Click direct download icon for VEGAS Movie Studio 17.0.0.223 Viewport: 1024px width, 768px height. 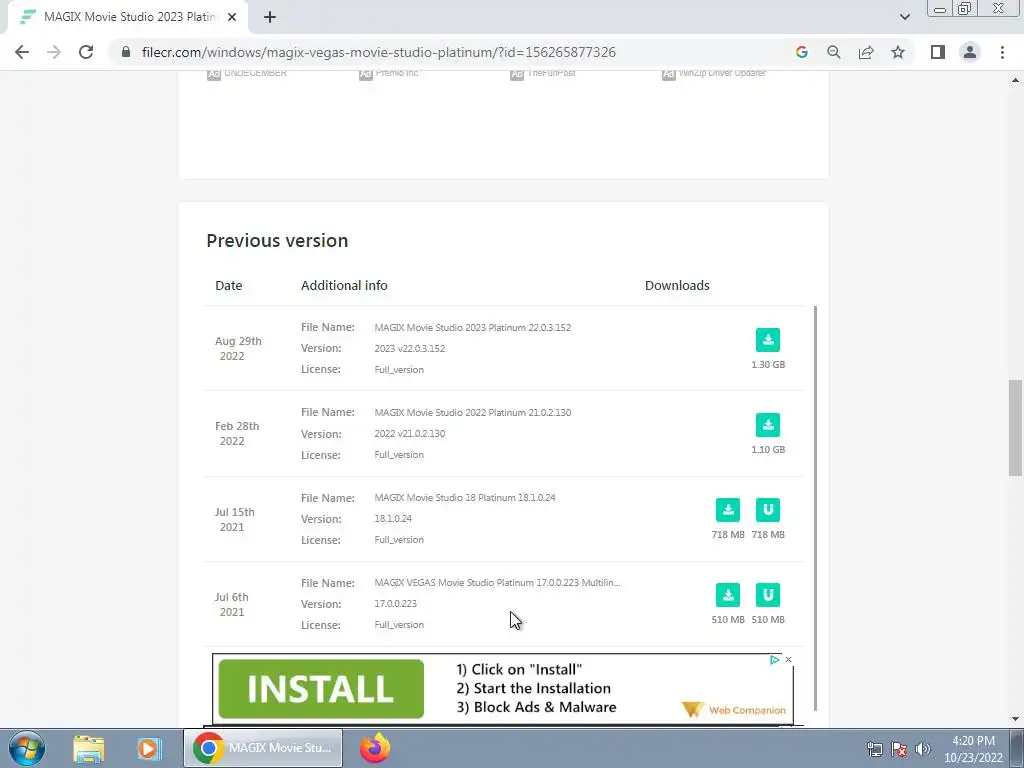tap(728, 595)
